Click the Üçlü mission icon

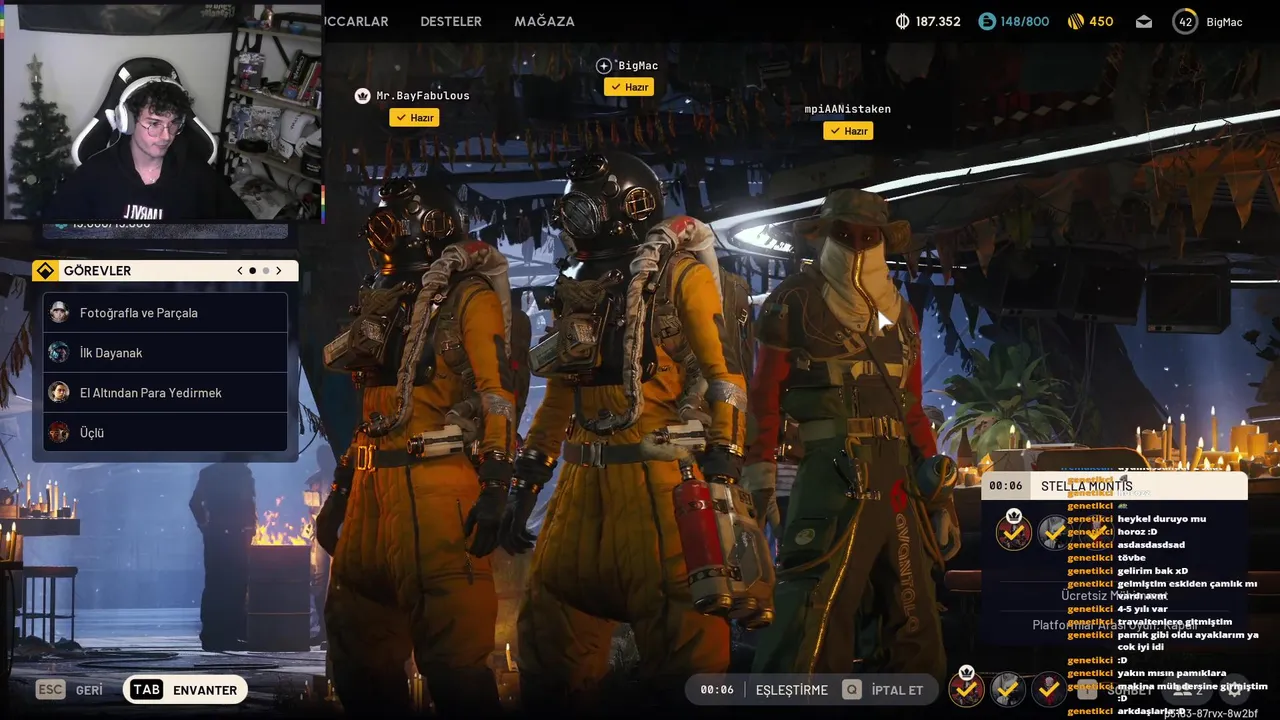60,432
